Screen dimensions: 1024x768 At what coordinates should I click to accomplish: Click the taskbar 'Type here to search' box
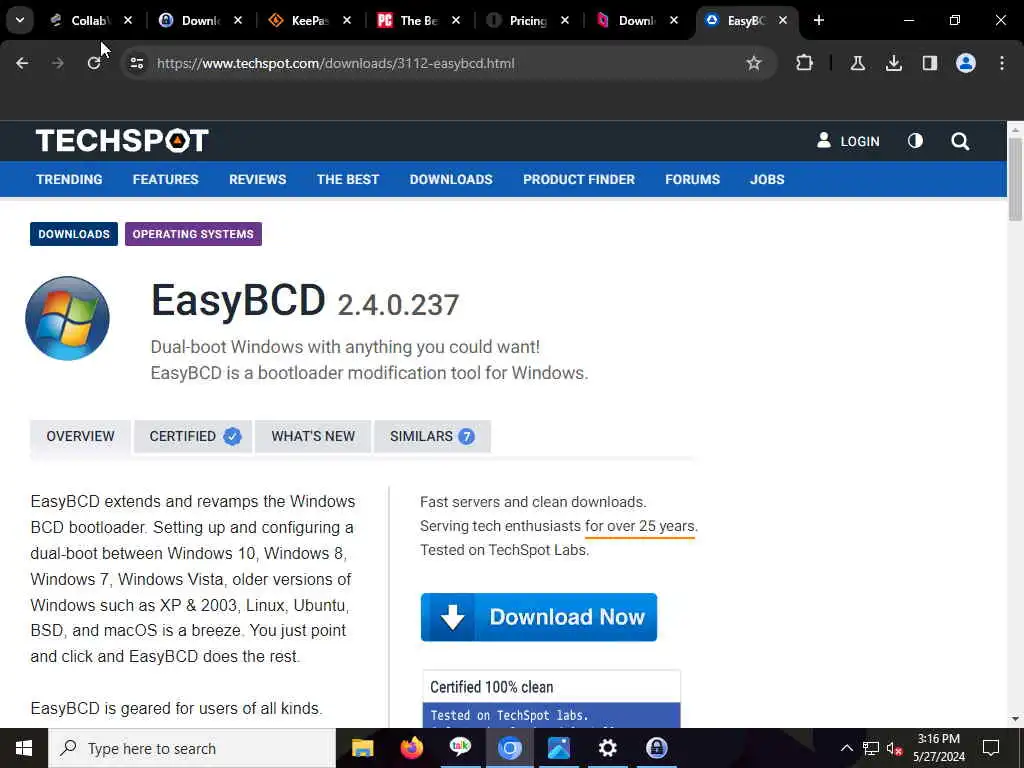[192, 748]
